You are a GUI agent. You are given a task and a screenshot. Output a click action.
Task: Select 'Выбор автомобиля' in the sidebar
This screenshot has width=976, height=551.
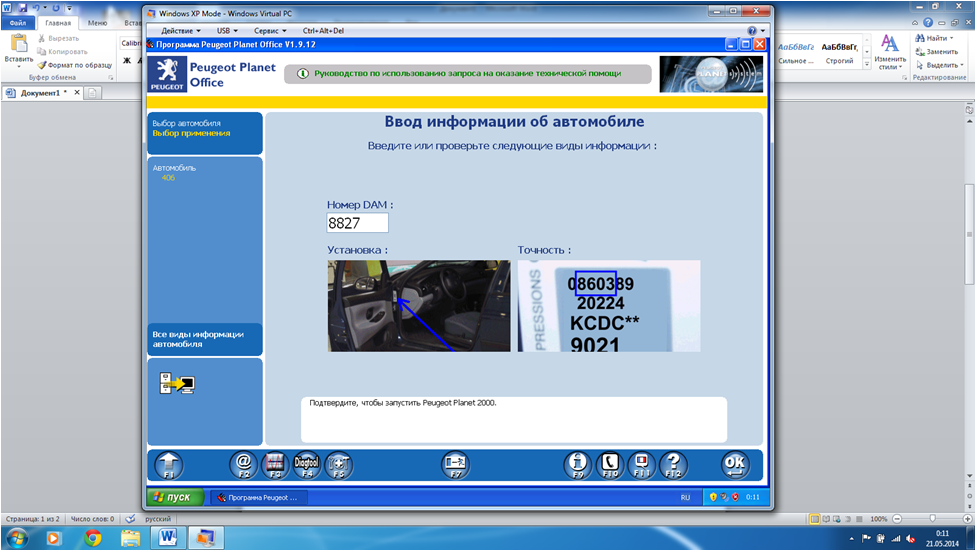[x=187, y=123]
